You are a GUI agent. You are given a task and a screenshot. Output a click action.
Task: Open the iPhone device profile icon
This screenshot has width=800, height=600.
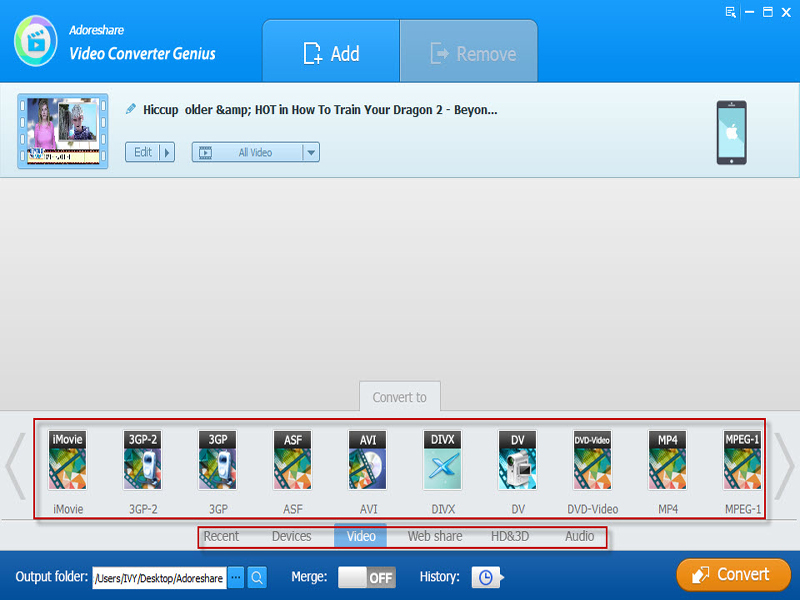(731, 133)
